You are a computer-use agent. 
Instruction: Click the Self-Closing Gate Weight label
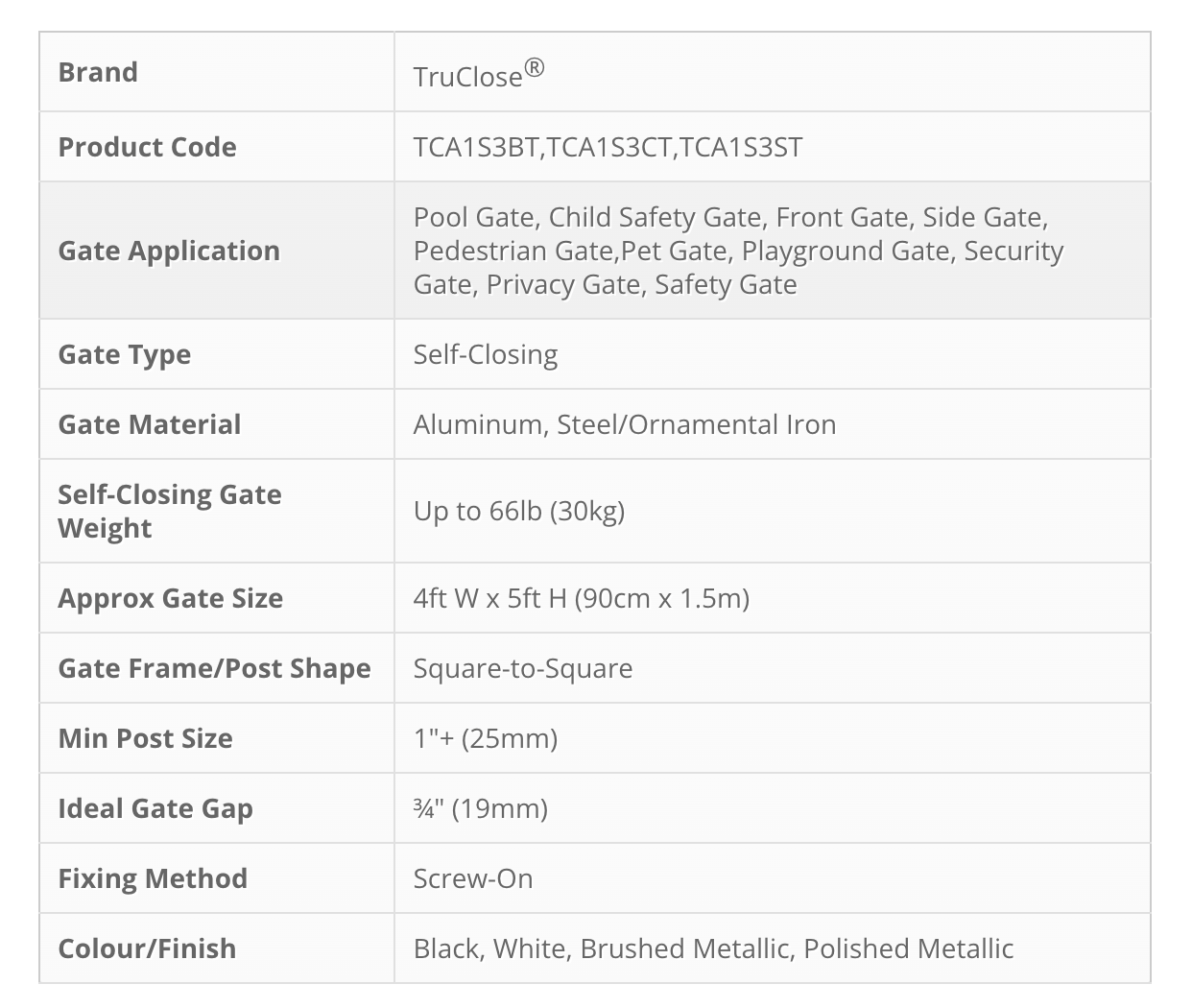(x=170, y=511)
